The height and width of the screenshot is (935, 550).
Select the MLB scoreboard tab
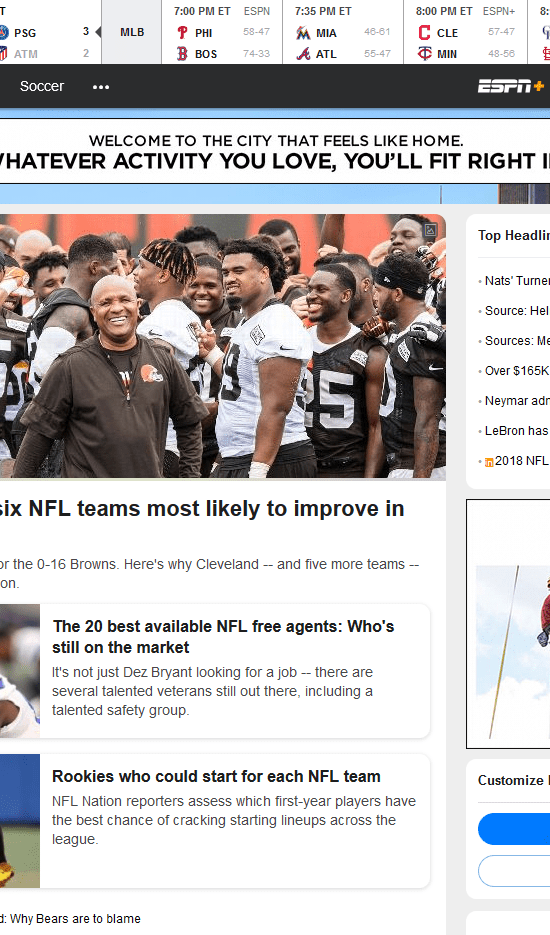(132, 32)
